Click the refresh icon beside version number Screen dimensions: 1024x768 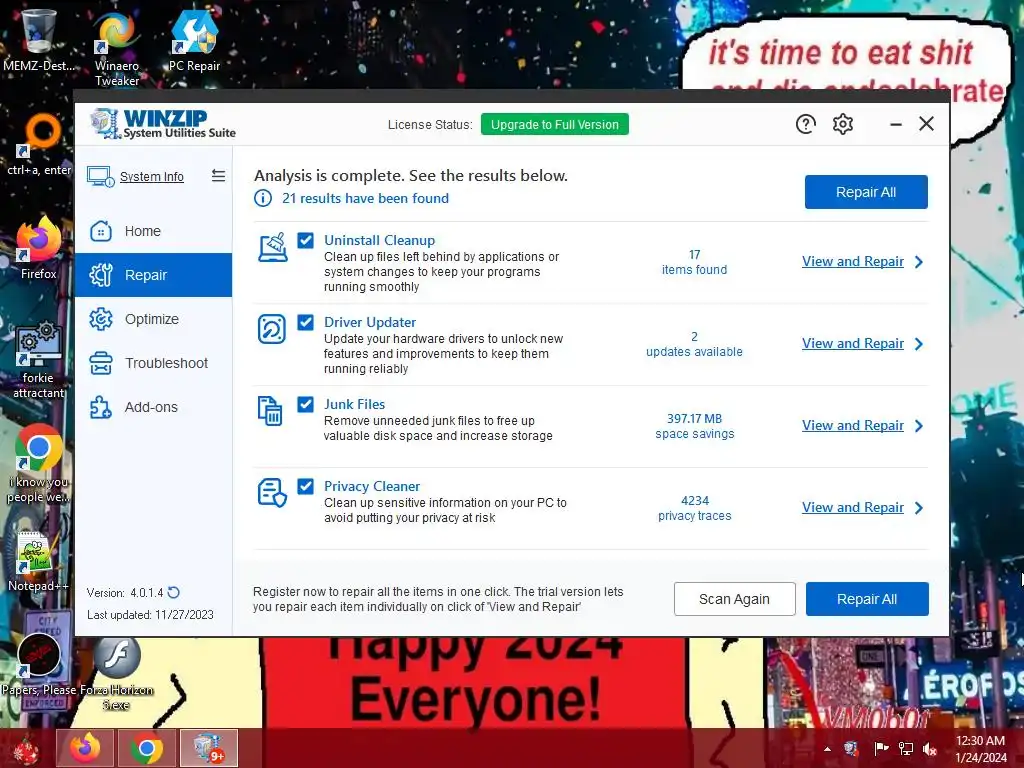(174, 592)
